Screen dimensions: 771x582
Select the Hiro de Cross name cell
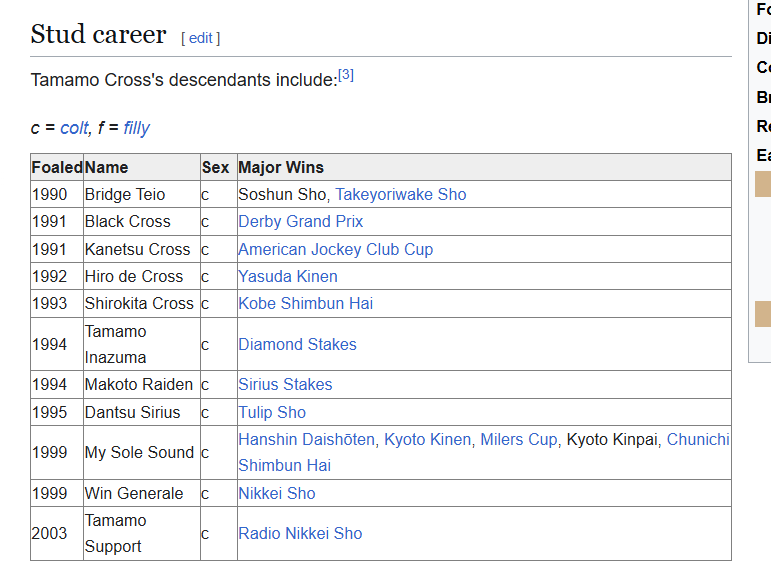tap(142, 276)
